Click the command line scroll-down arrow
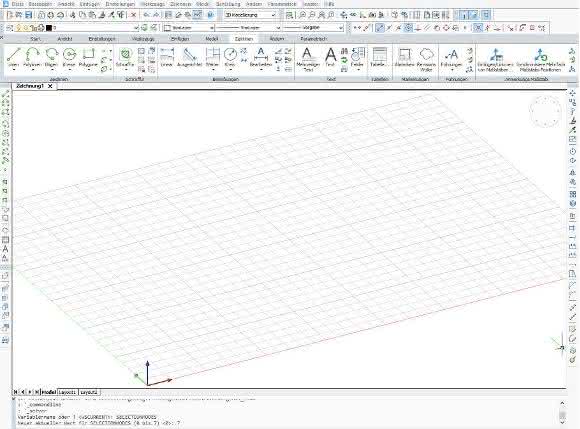 click(562, 422)
